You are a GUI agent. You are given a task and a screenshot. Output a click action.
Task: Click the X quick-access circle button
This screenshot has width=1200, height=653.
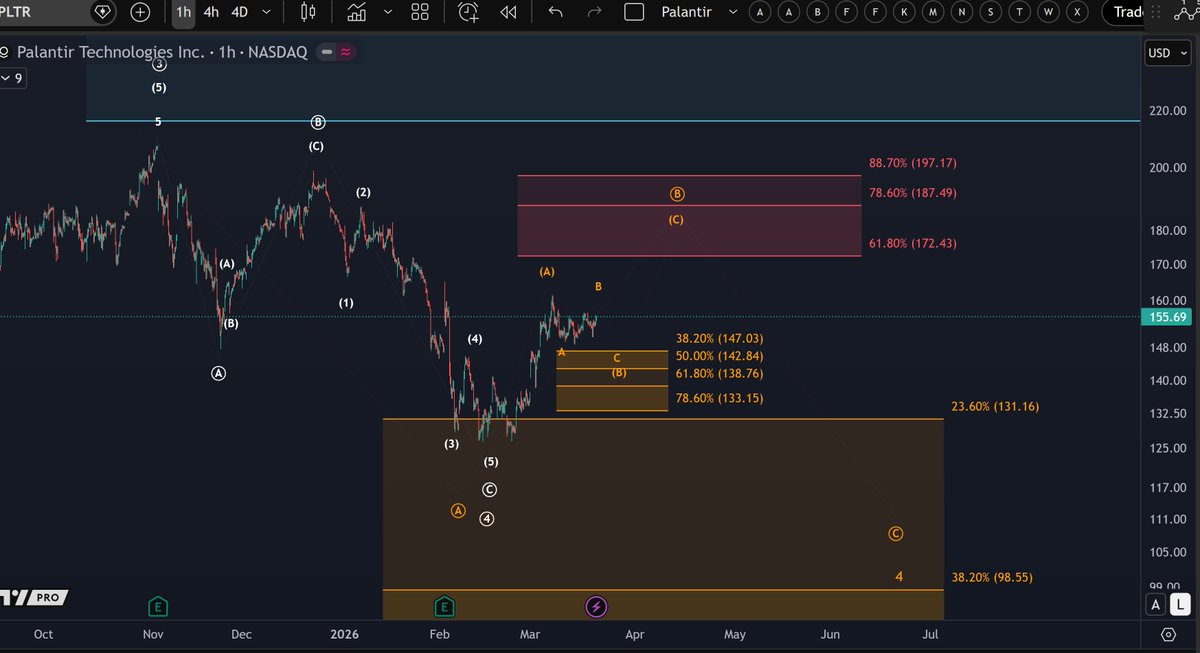tap(1076, 12)
